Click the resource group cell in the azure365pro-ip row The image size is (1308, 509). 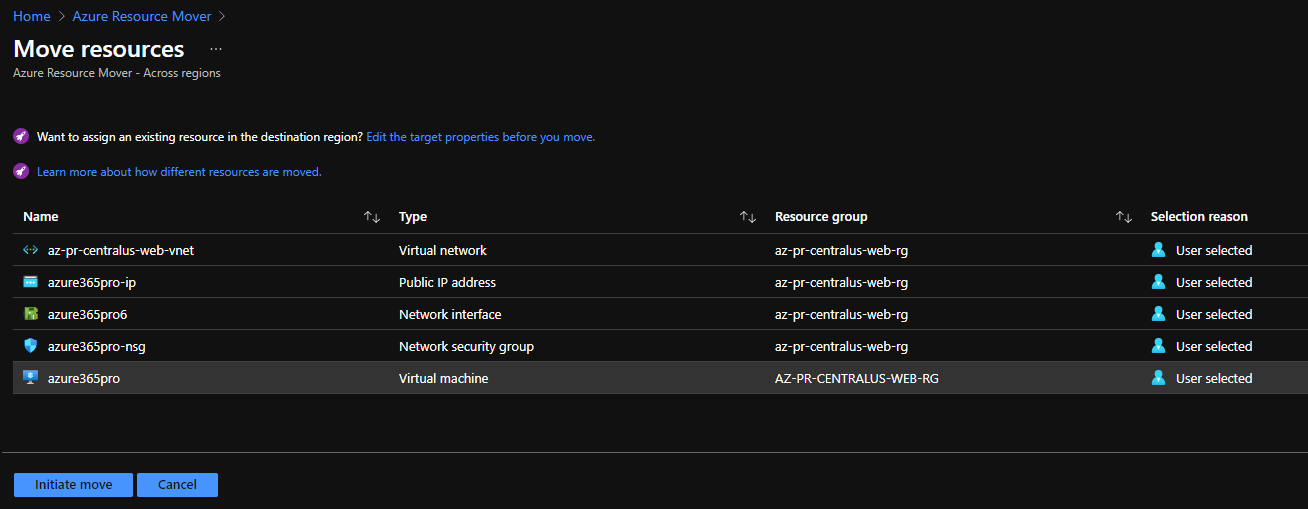pos(841,282)
